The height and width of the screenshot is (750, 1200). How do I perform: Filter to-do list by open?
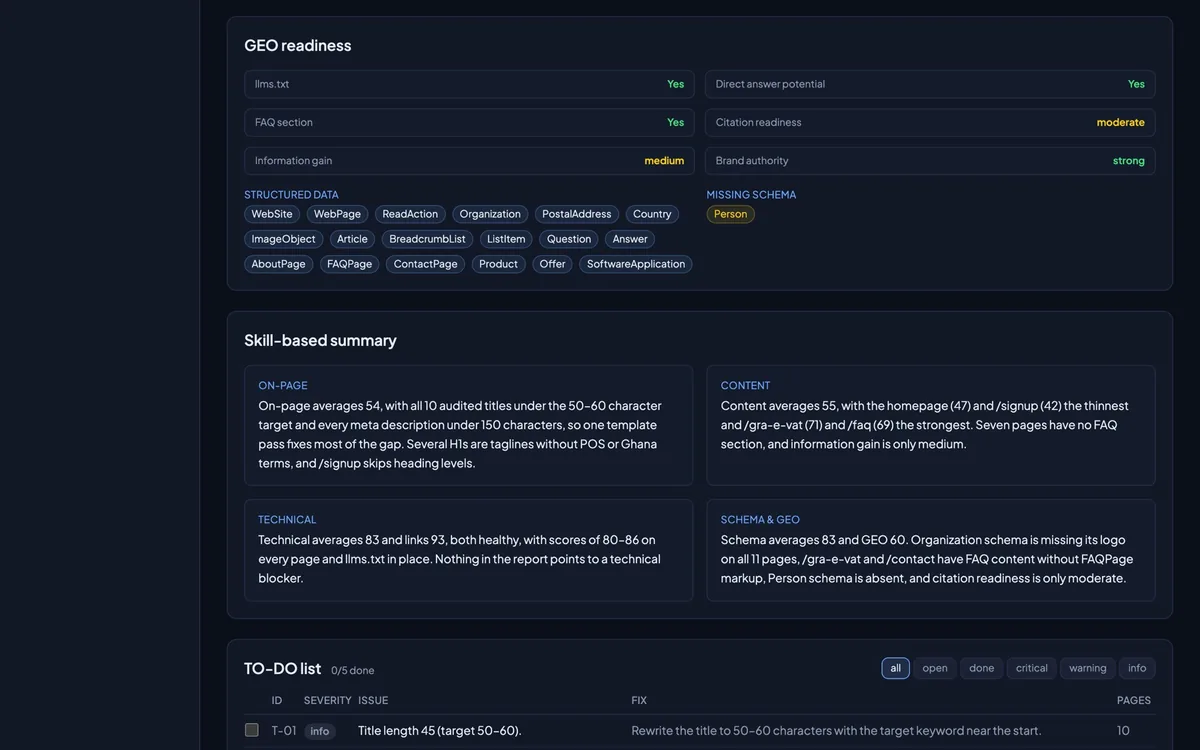[935, 668]
